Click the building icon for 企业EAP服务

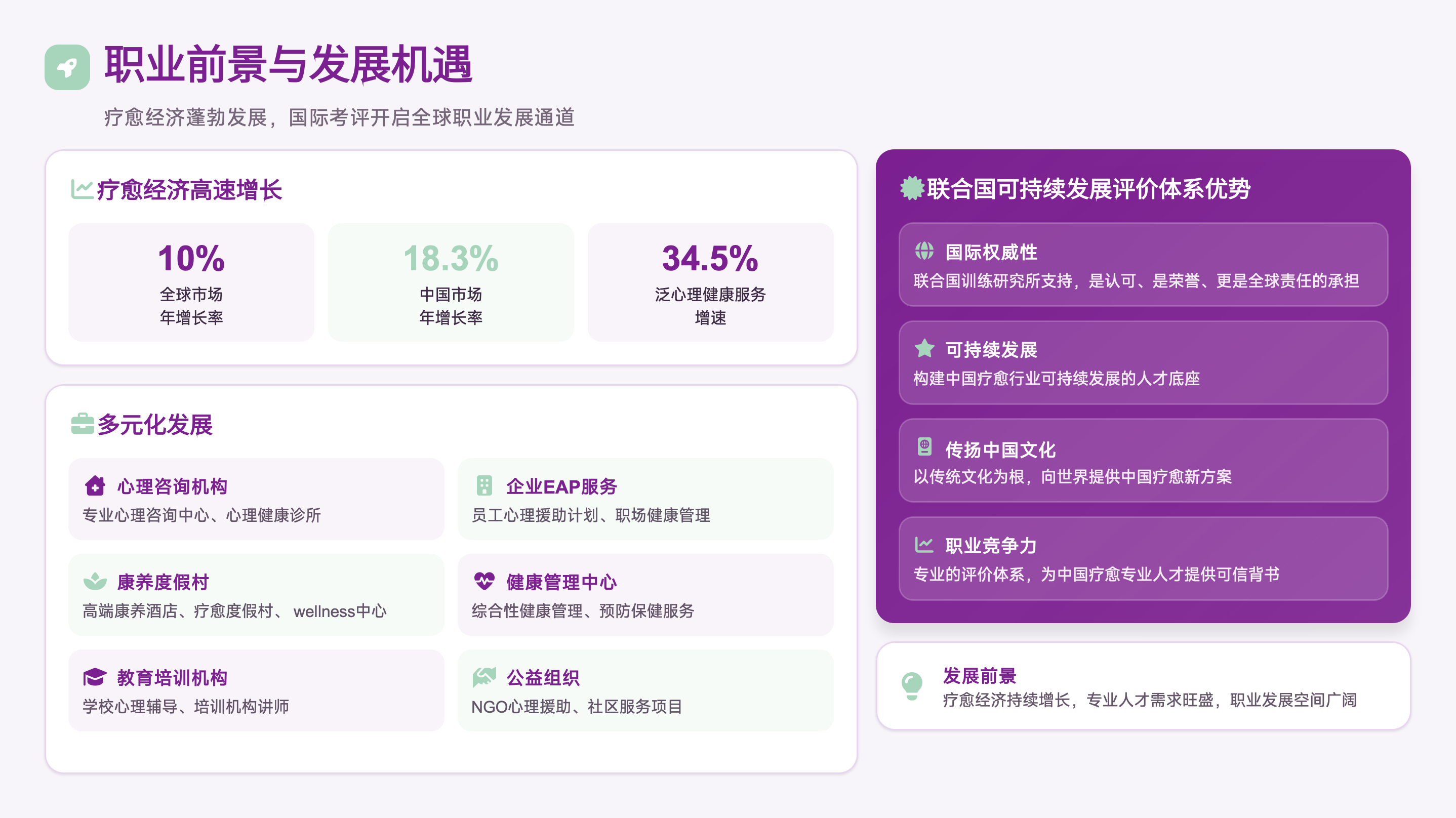(484, 485)
